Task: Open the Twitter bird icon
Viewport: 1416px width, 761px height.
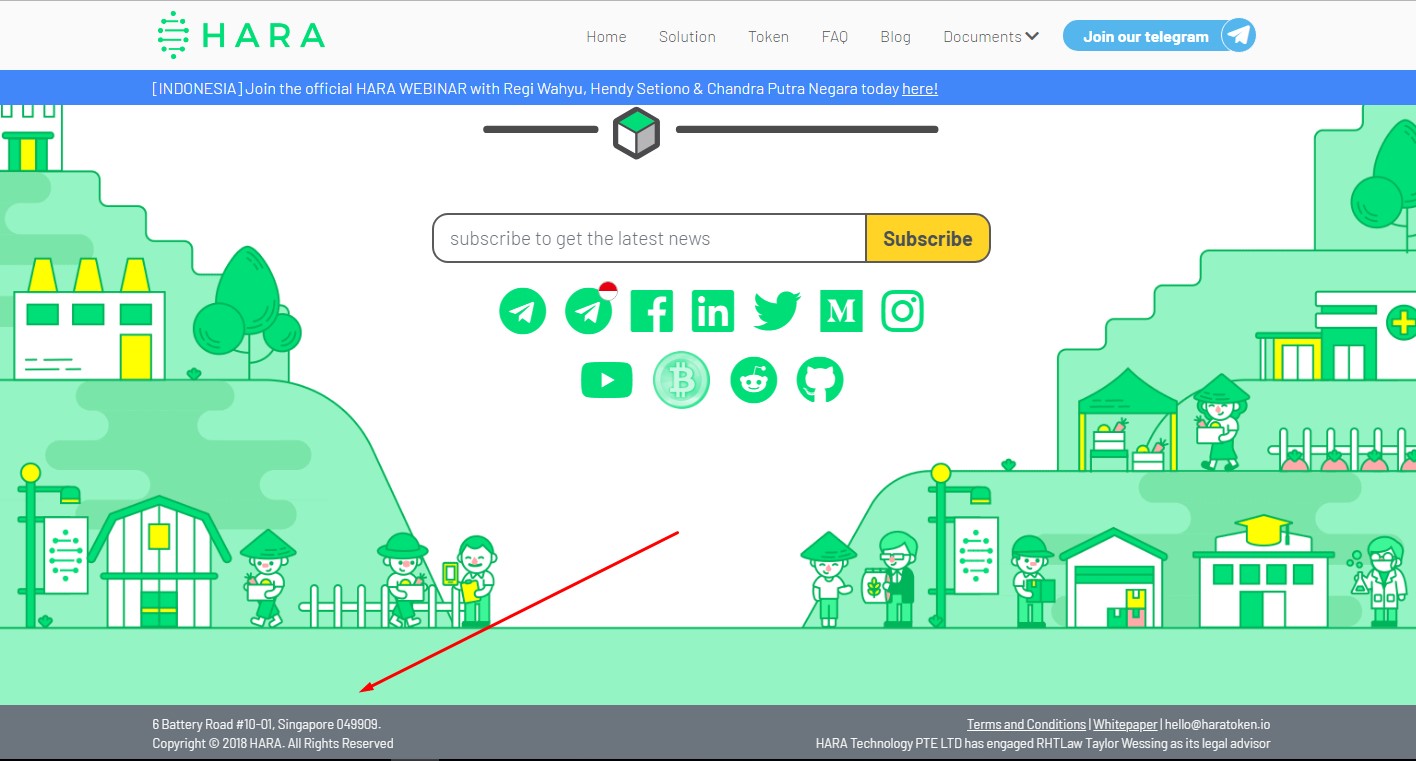Action: [777, 311]
